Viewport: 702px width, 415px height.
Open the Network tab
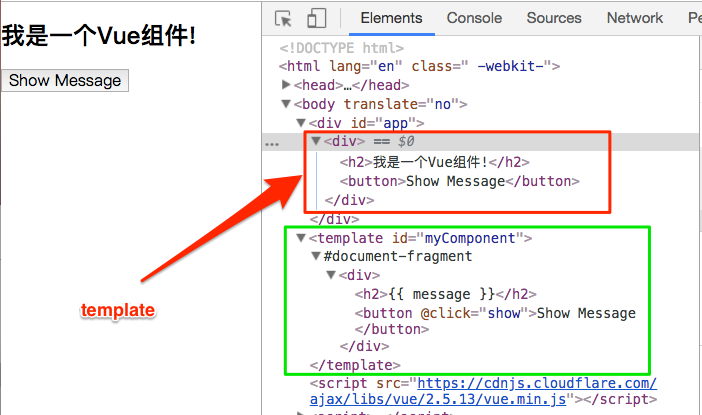point(634,18)
